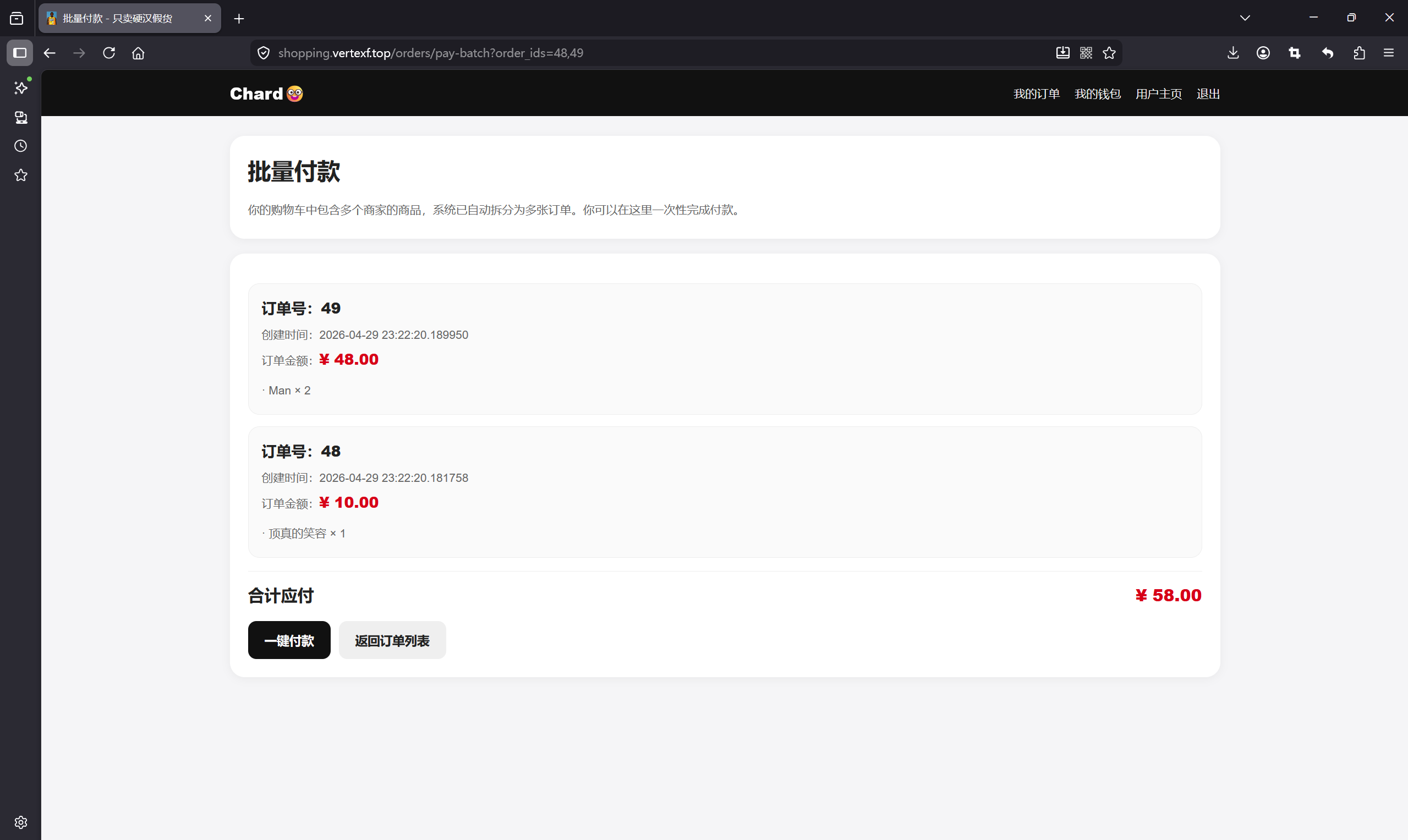Open the account profile icon
1408x840 pixels.
pos(1263,53)
